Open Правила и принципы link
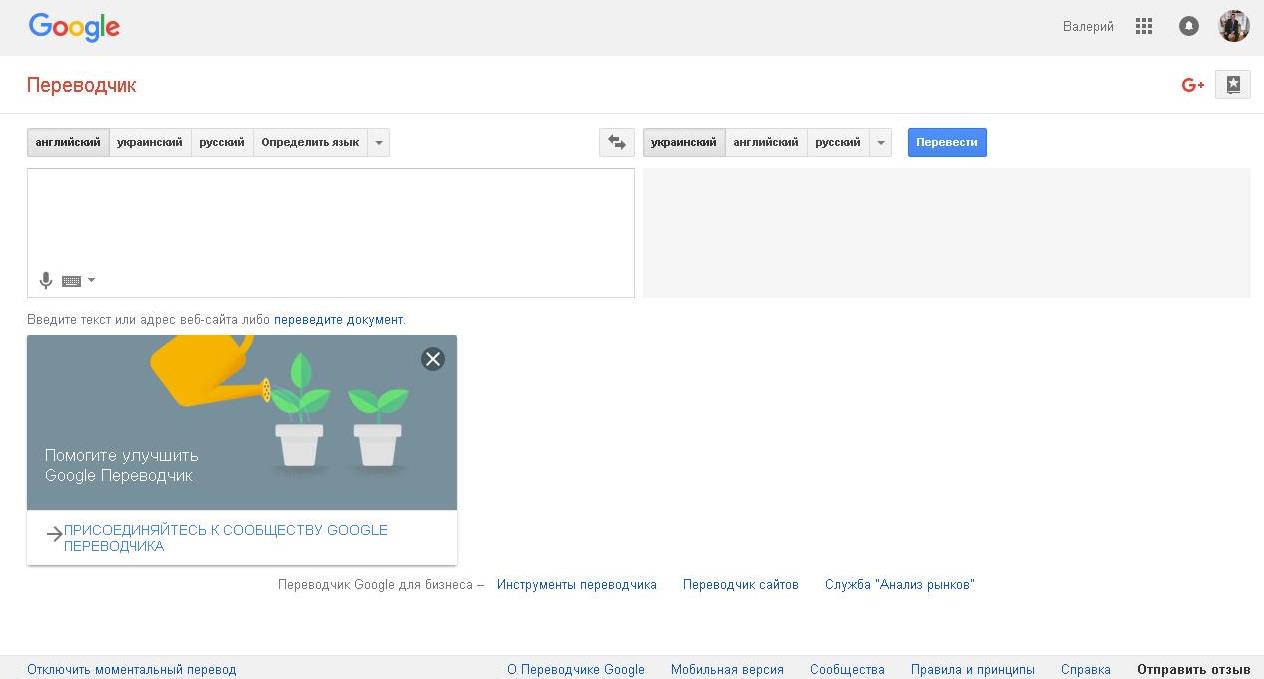 [973, 670]
